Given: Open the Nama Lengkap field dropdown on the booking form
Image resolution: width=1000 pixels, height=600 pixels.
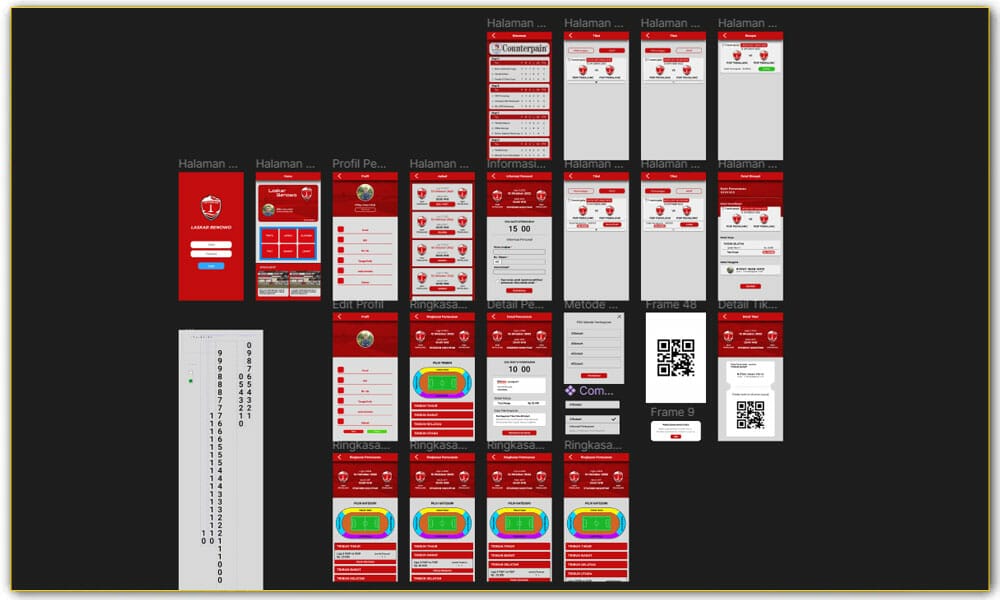Looking at the screenshot, I should click(x=518, y=251).
